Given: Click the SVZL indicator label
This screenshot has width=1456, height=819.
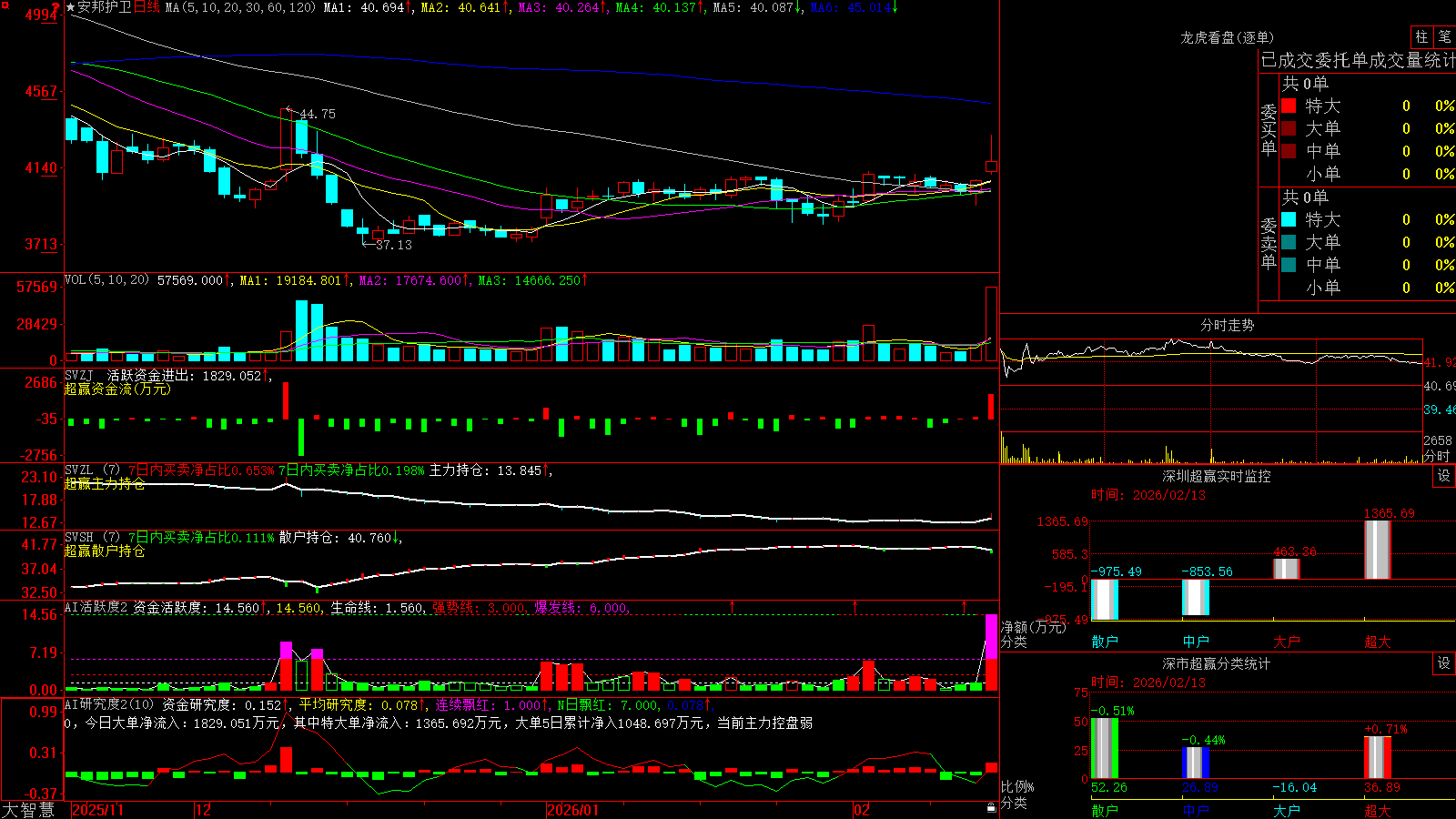Looking at the screenshot, I should (79, 470).
